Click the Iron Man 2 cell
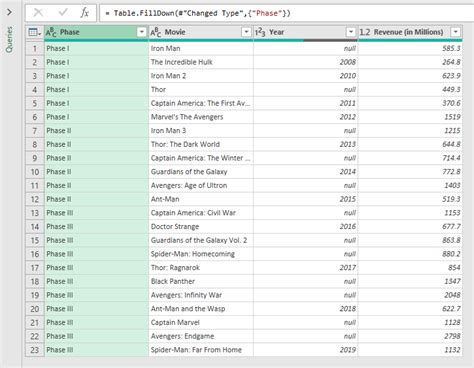Image resolution: width=474 pixels, height=368 pixels. coord(201,76)
